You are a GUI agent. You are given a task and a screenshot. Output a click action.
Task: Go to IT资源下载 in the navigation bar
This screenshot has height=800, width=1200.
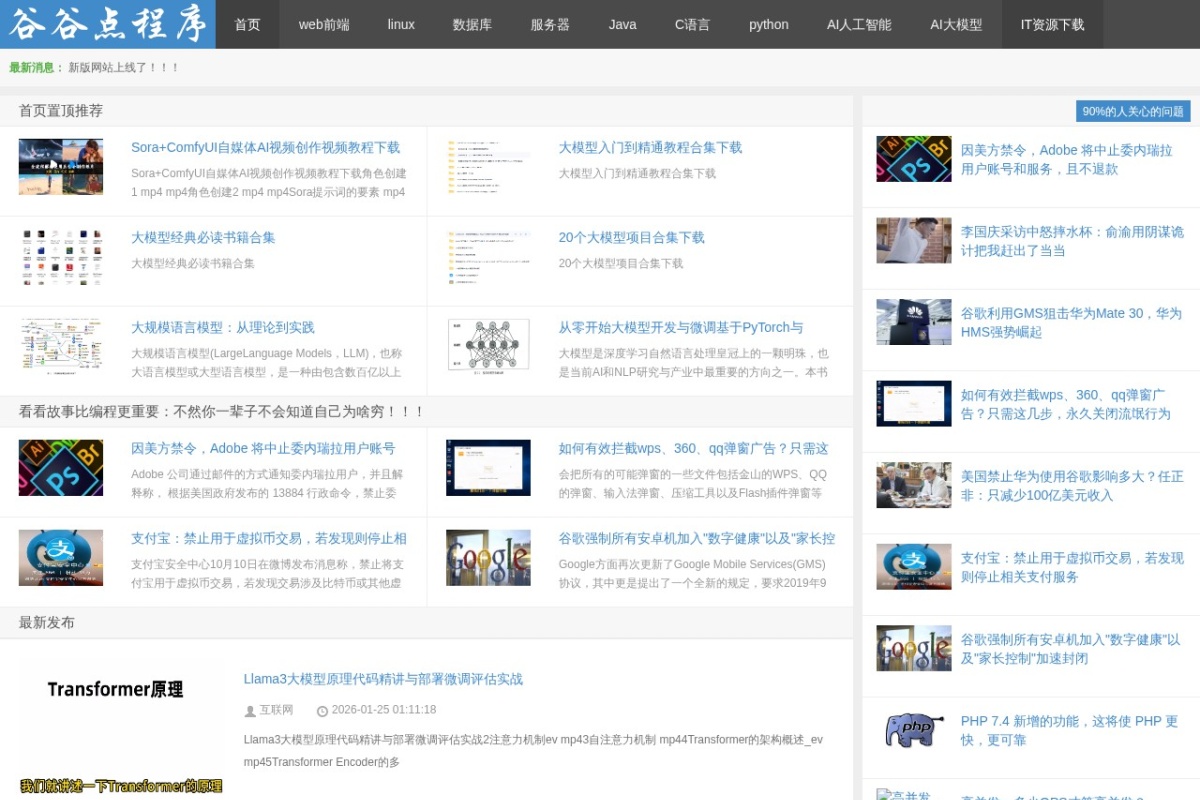1052,24
